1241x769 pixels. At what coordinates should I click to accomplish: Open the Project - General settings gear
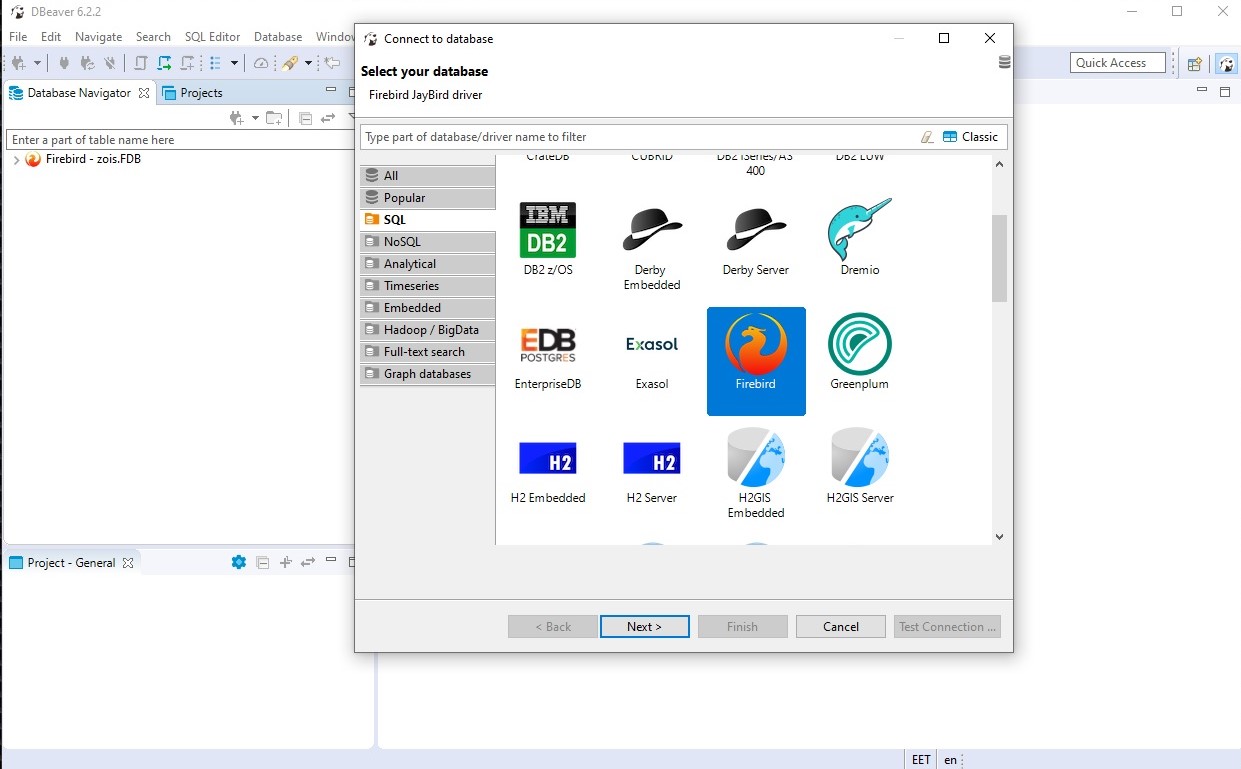(238, 562)
